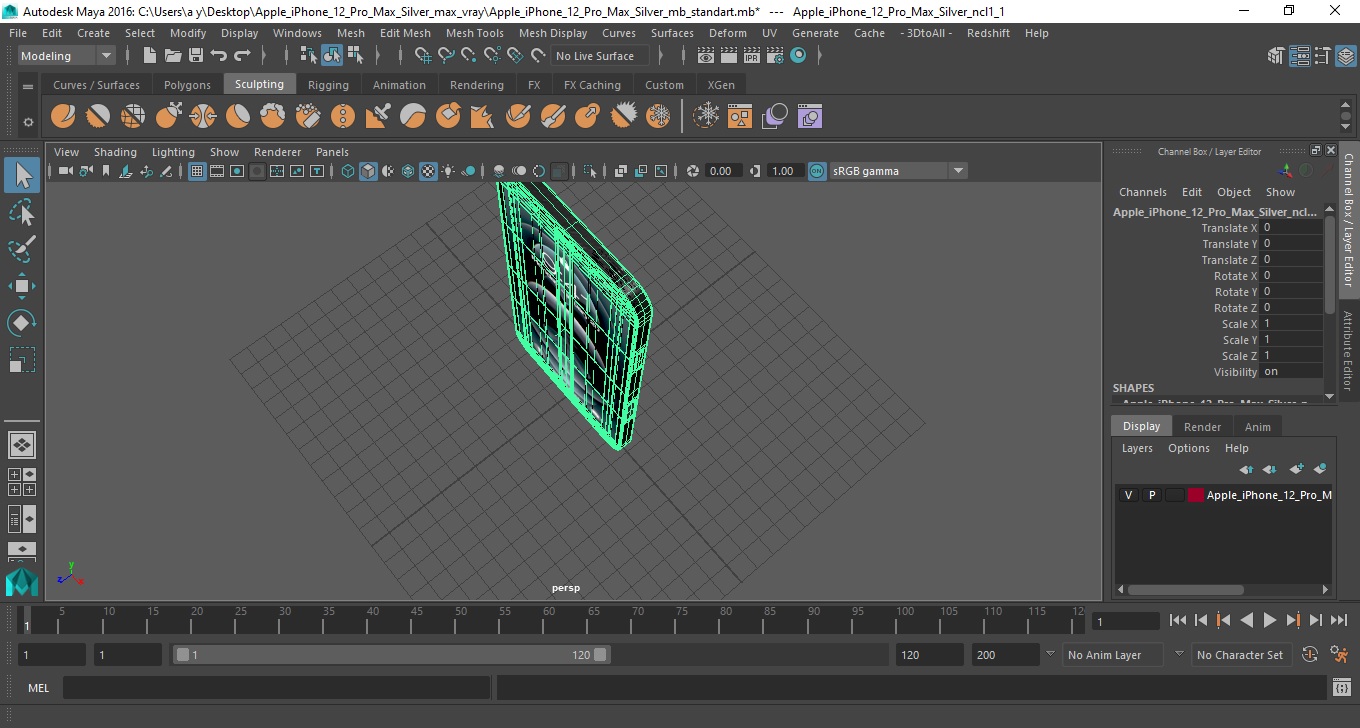Pick the Scrape sculpt tool
Screen dimensions: 1360x728
(x=448, y=116)
